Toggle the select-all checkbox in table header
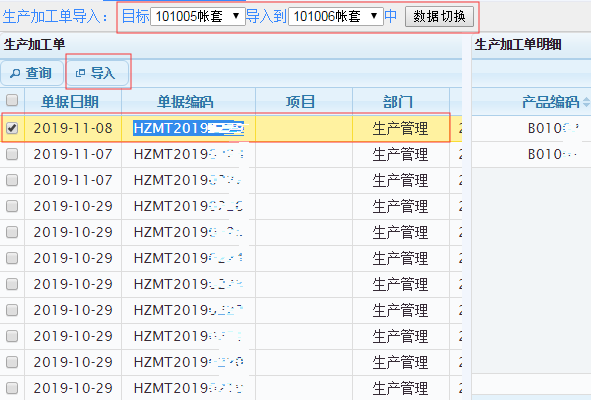 (12, 100)
